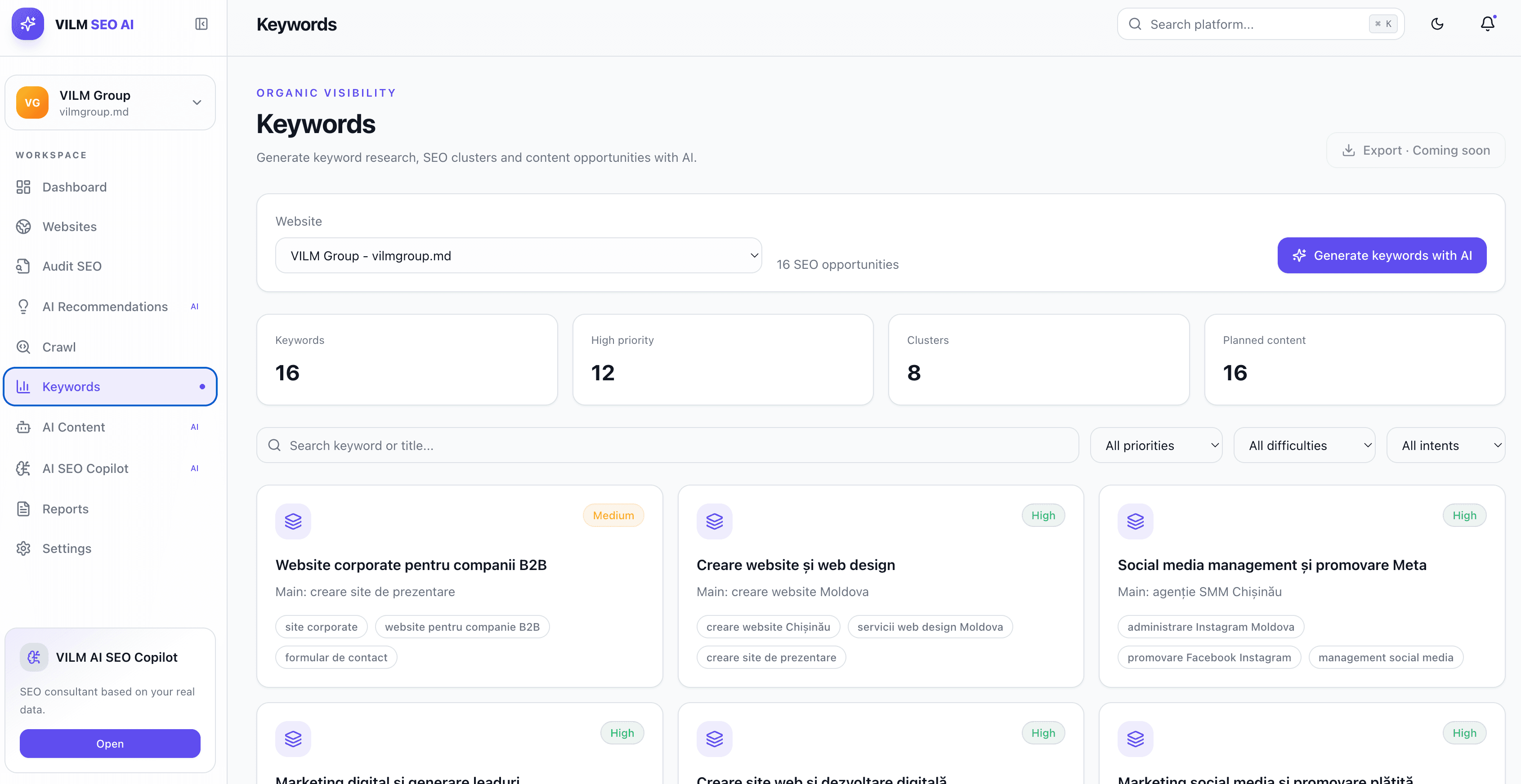Open AI Recommendations in sidebar

click(x=111, y=307)
